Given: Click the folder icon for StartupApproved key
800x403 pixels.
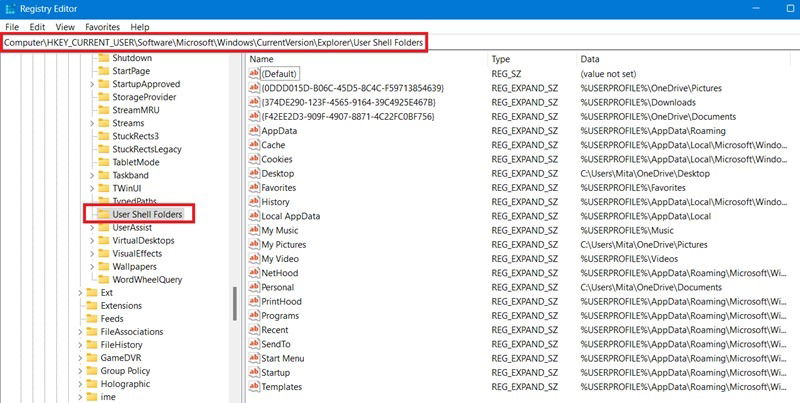Looking at the screenshot, I should [x=104, y=84].
